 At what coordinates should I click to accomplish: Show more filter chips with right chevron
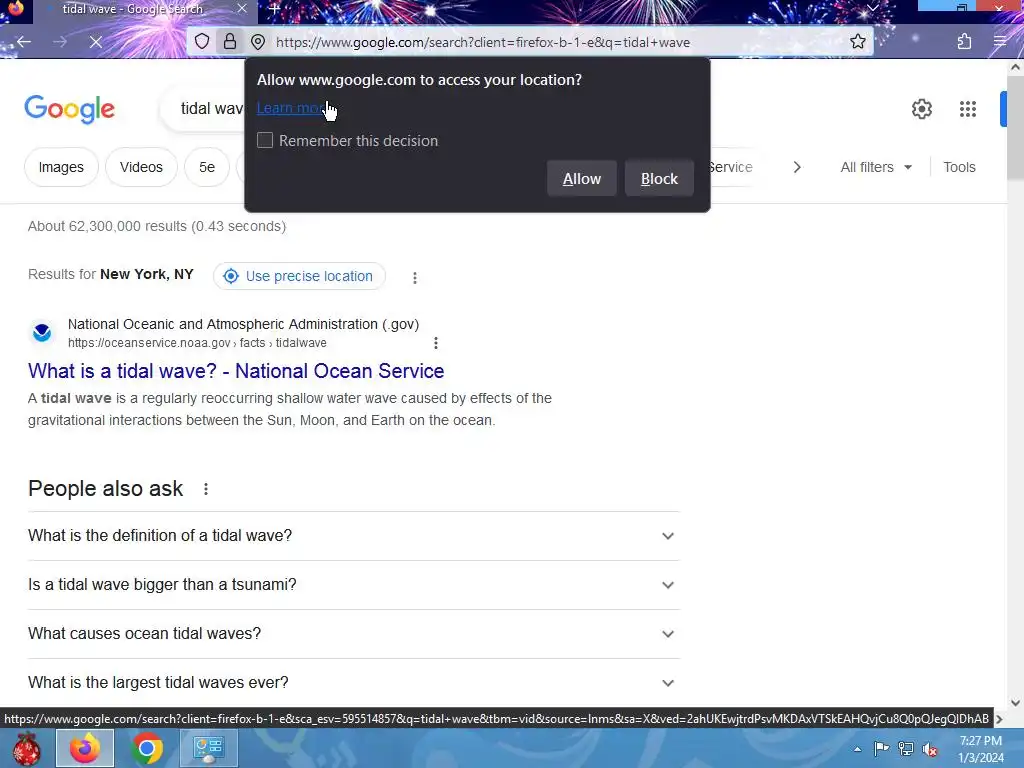(x=797, y=167)
